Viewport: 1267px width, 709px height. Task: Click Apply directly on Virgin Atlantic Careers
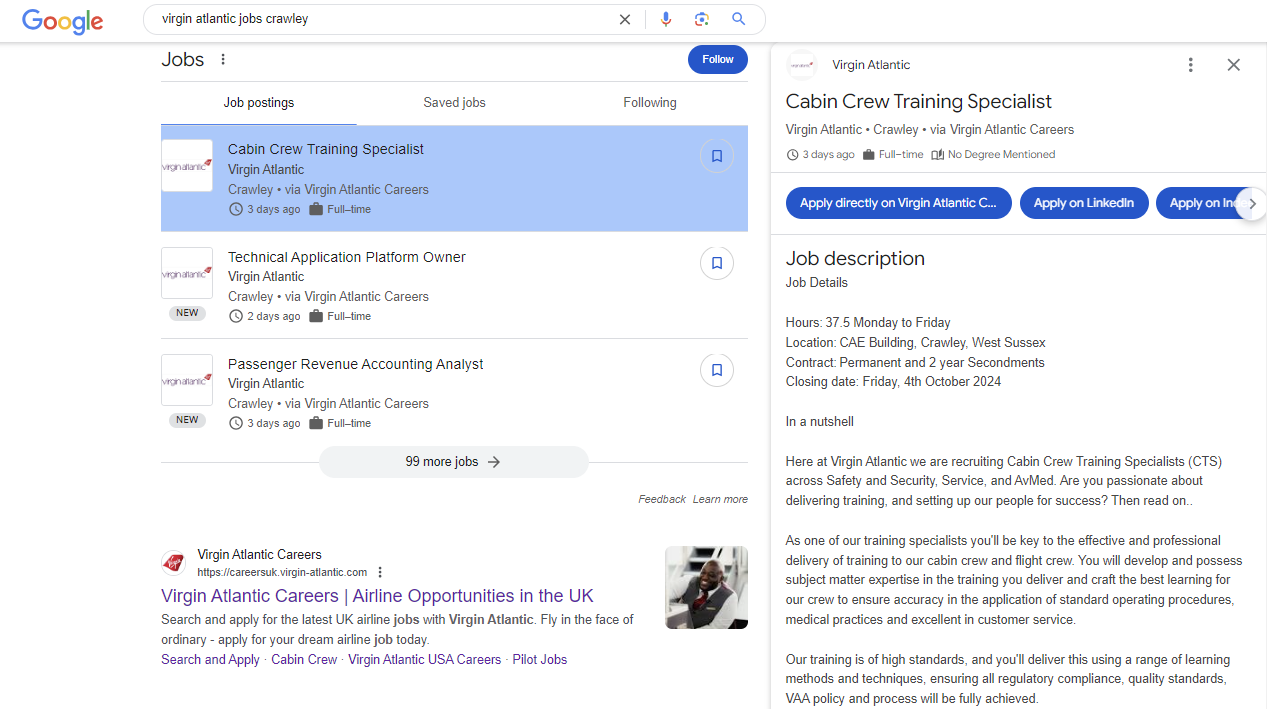(x=899, y=203)
